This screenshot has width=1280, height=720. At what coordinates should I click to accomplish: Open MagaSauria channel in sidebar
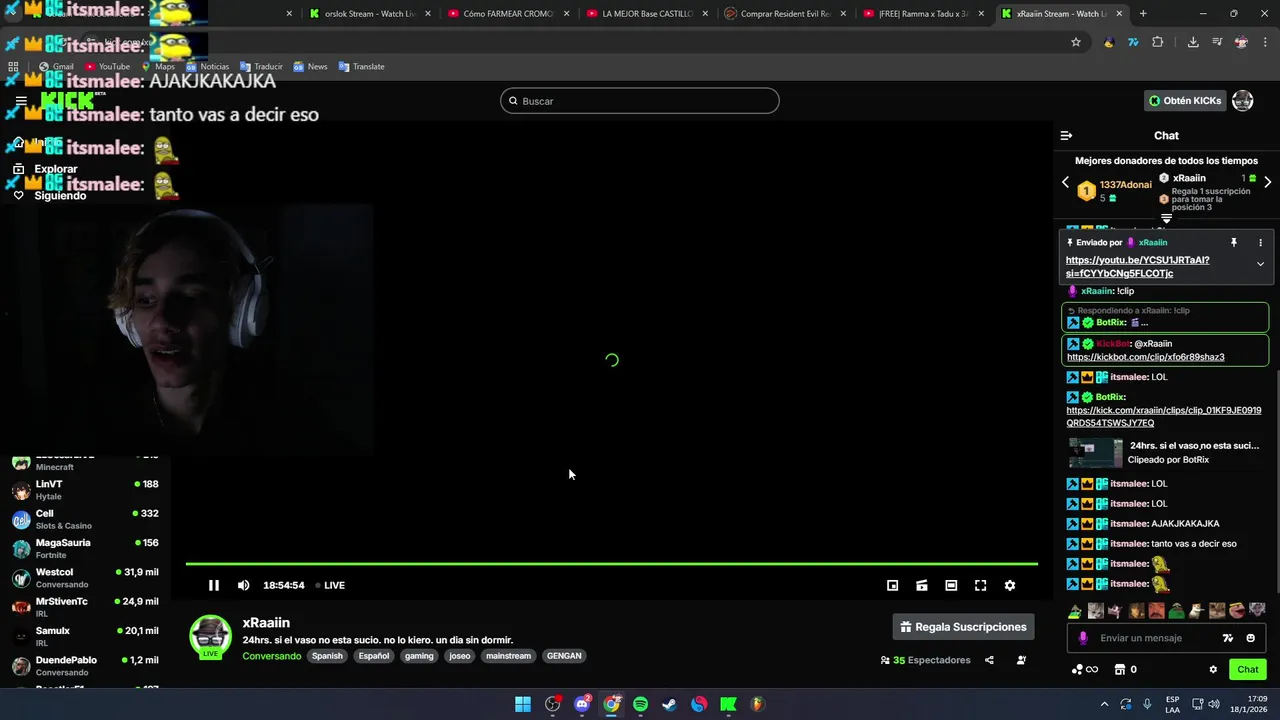click(85, 548)
